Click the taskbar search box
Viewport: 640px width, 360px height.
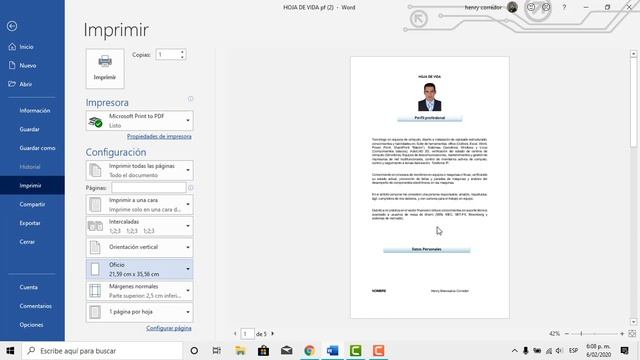[x=102, y=351]
